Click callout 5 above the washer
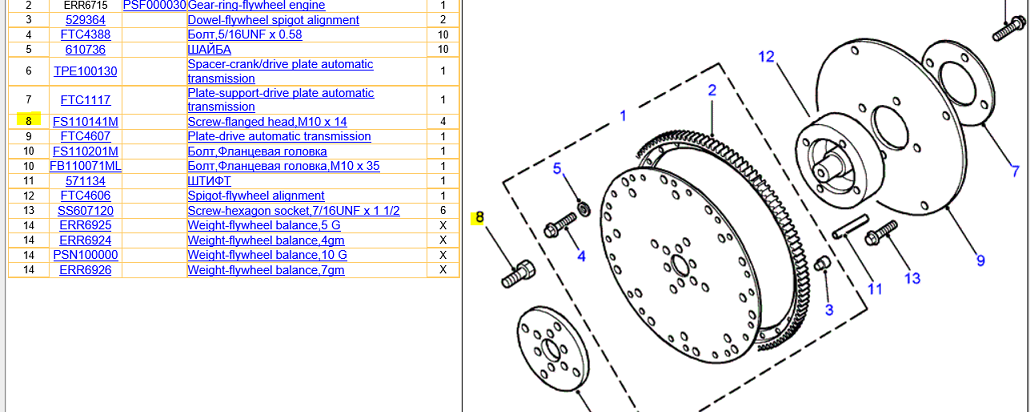This screenshot has width=1030, height=412. pos(559,167)
